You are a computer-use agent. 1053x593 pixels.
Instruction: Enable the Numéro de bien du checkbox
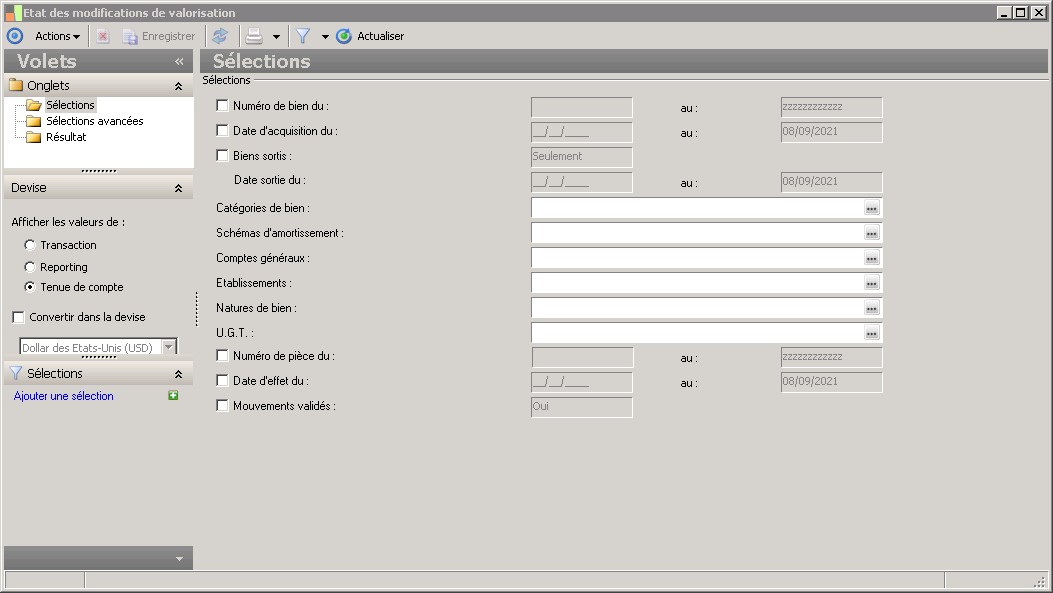222,105
